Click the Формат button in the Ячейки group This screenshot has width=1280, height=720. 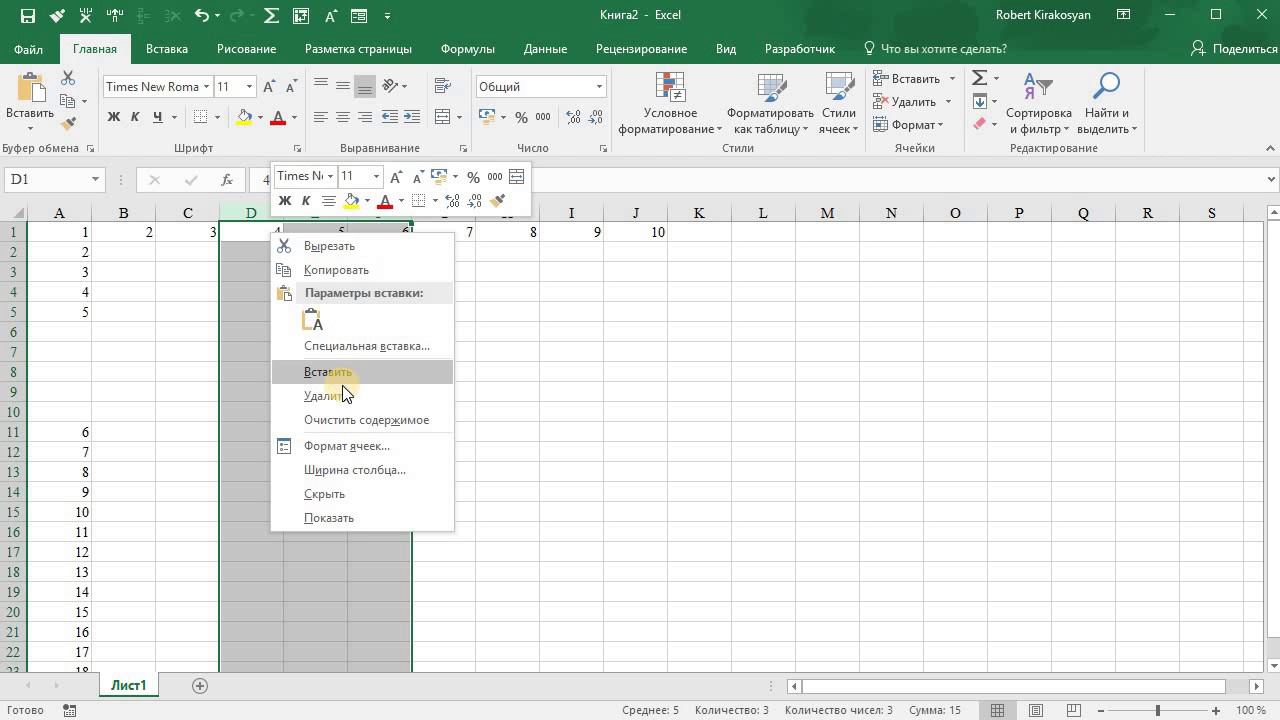point(908,125)
